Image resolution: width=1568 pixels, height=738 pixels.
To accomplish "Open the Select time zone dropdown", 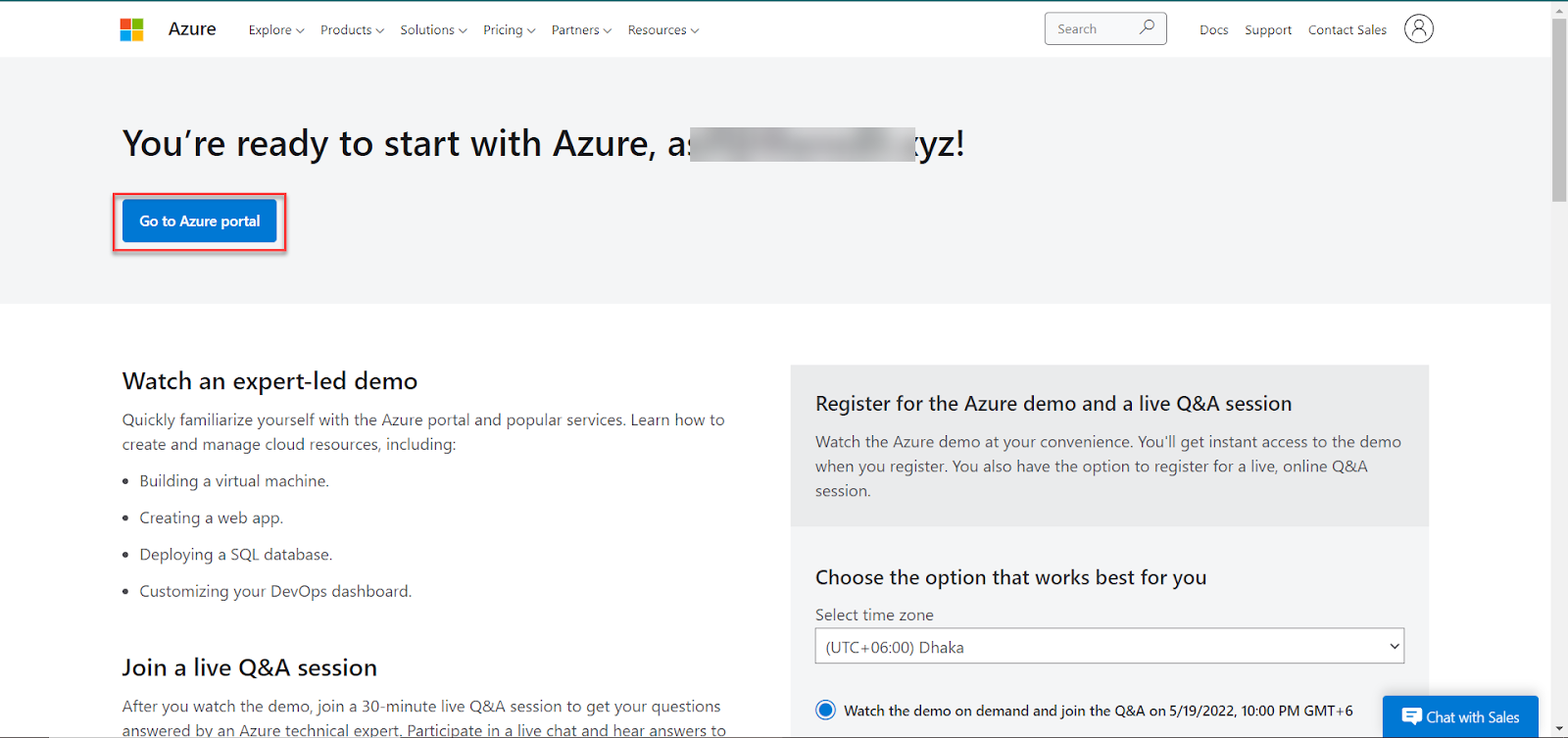I will click(x=1109, y=647).
